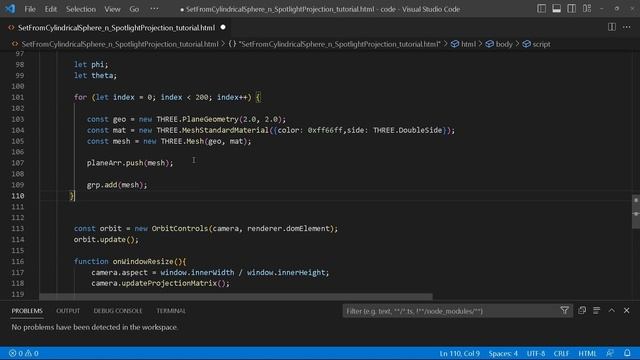The width and height of the screenshot is (640, 360).
Task: Split the editor to the right
Action: [611, 27]
